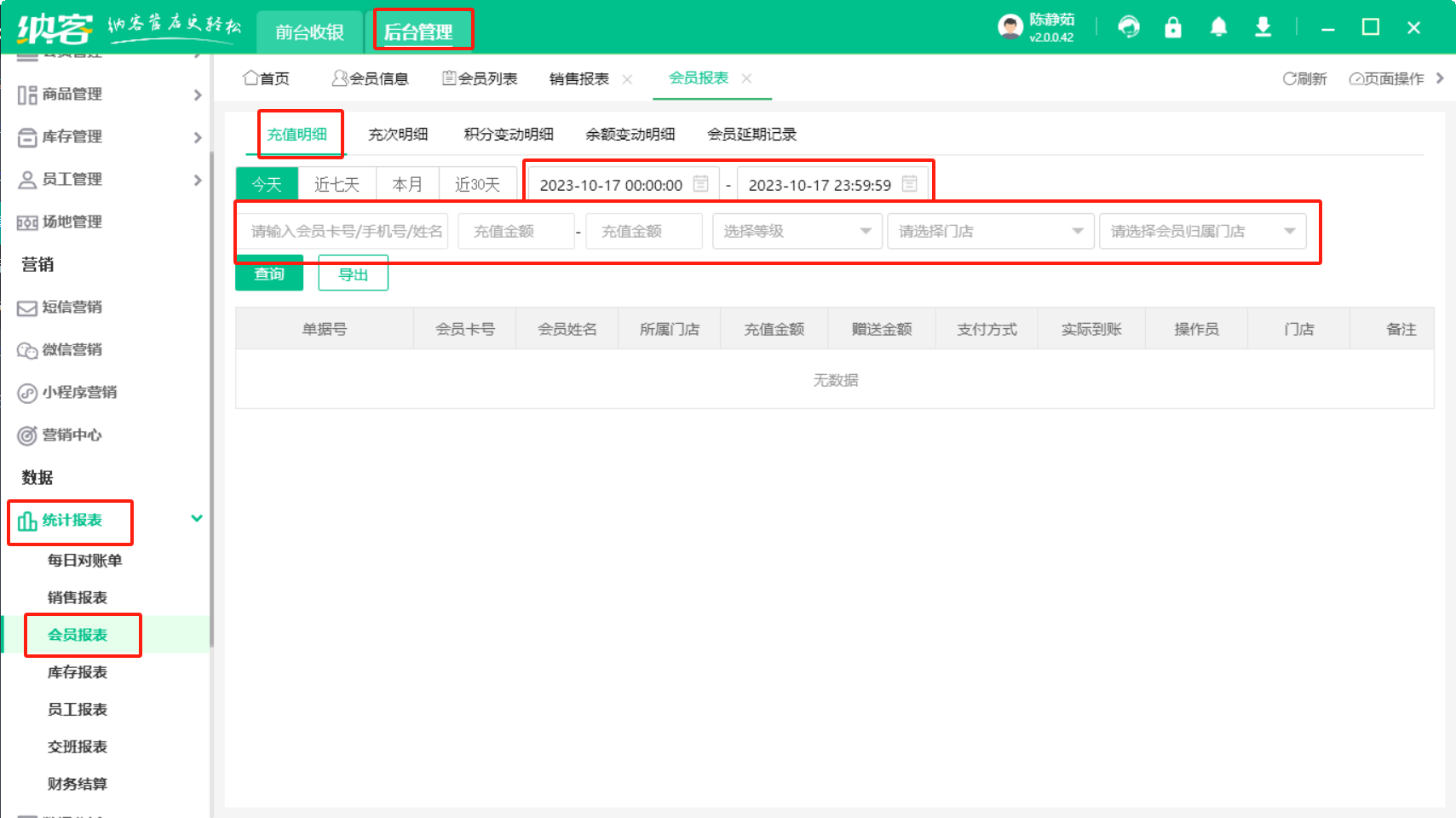Image resolution: width=1456 pixels, height=818 pixels.
Task: Select the 近30天 date range
Action: 477,184
